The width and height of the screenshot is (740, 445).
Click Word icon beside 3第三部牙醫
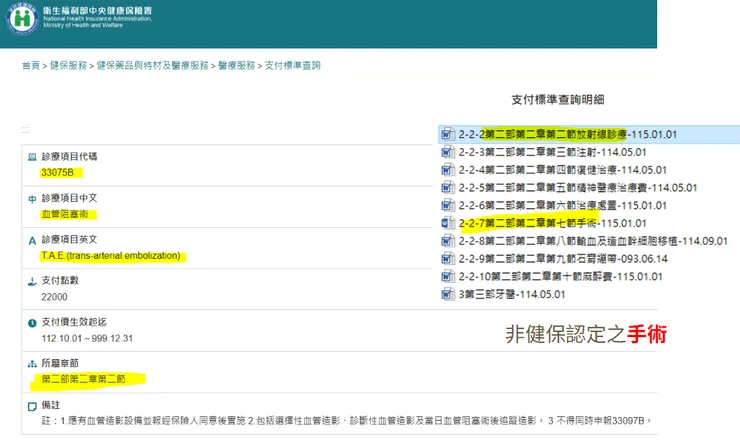[447, 294]
